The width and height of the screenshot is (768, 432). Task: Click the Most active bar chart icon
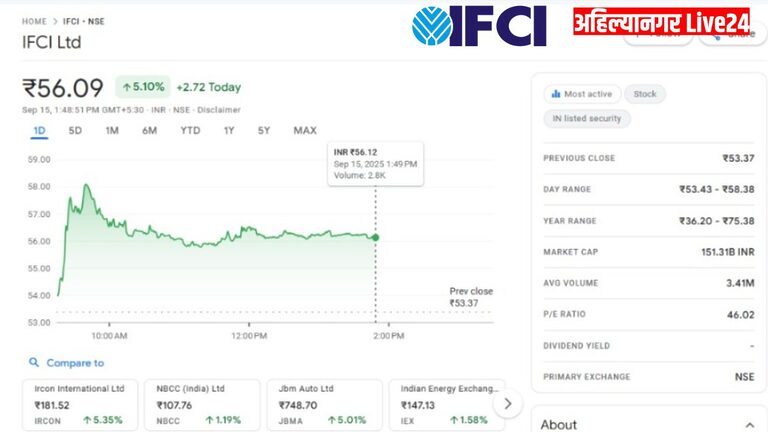[555, 94]
